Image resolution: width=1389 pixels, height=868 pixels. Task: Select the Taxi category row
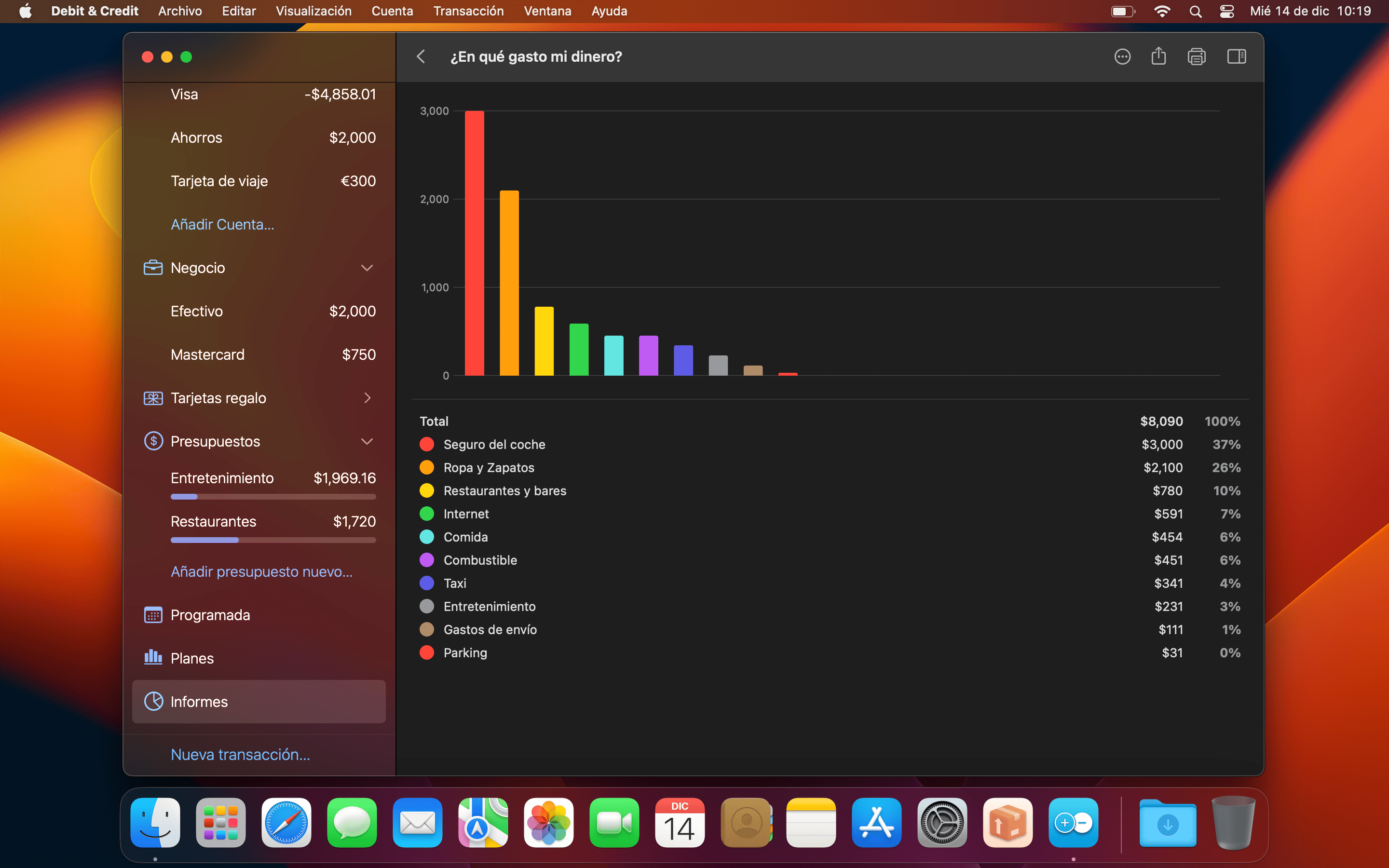click(830, 583)
